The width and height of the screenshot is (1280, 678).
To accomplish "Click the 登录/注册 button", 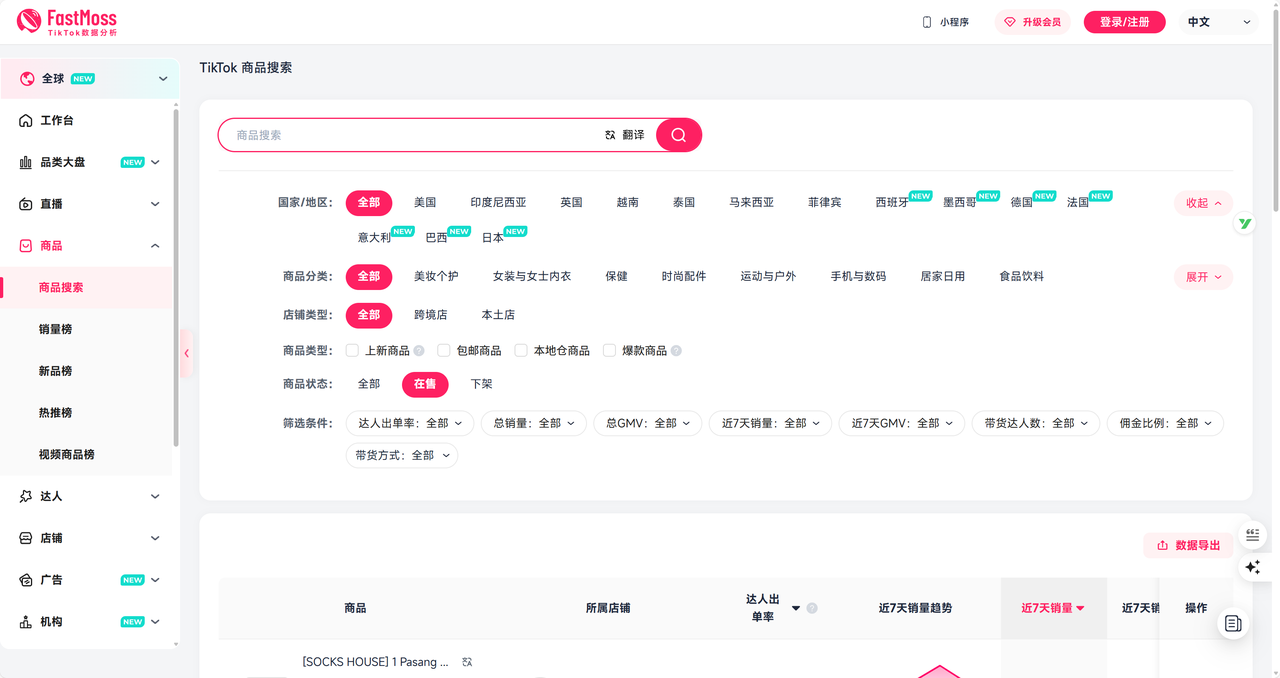I will pyautogui.click(x=1124, y=22).
